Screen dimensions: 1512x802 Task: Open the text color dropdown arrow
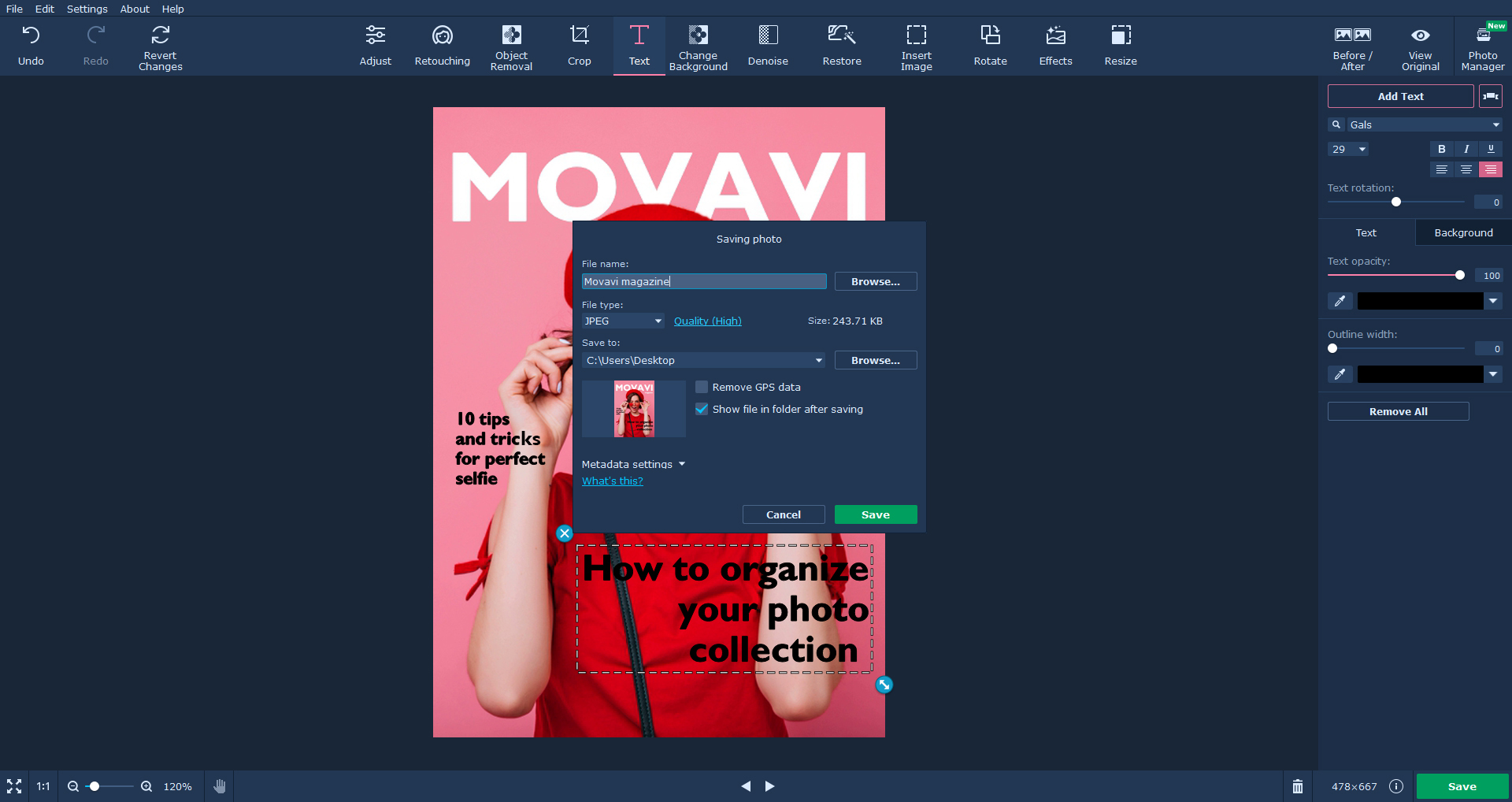(x=1493, y=301)
